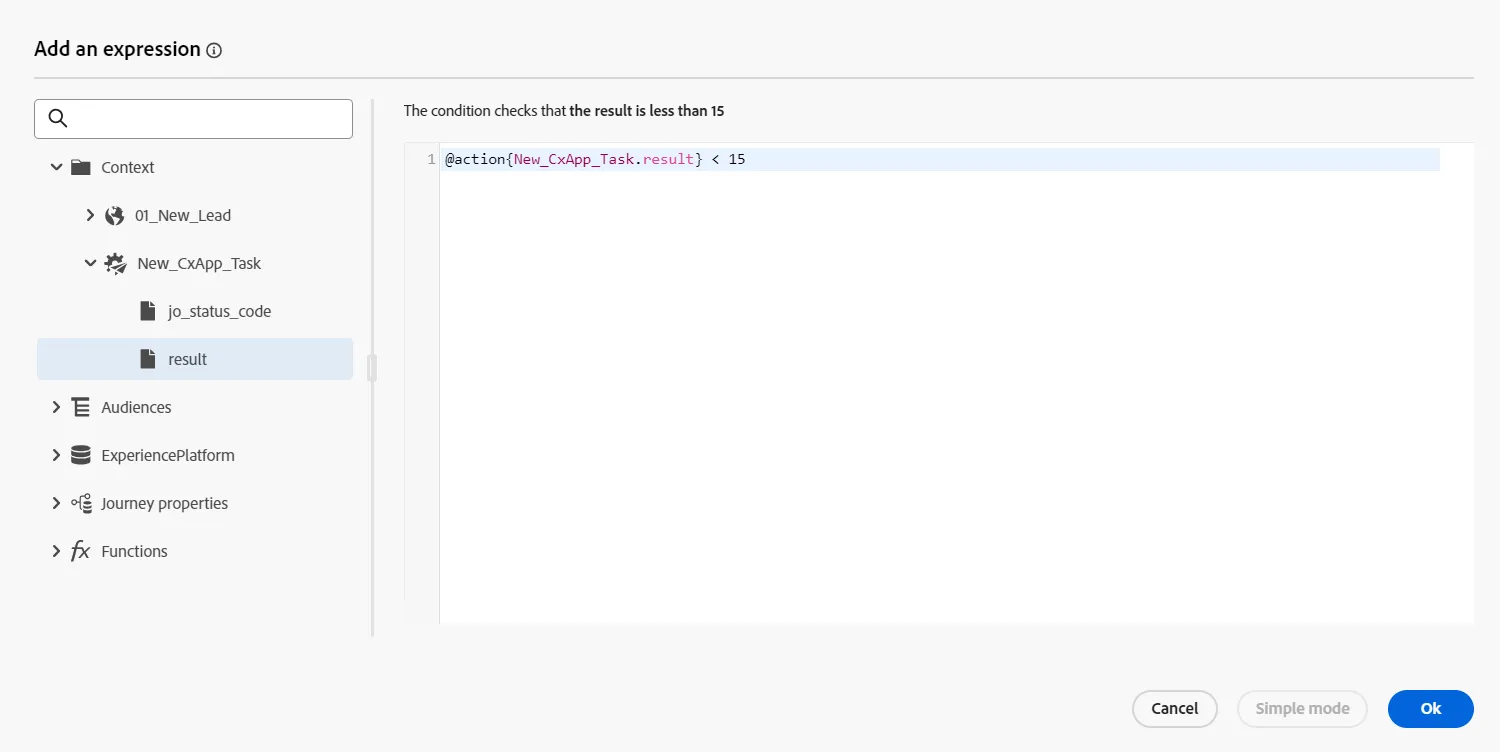Click the Journey properties label
This screenshot has width=1500, height=752.
coord(165,503)
